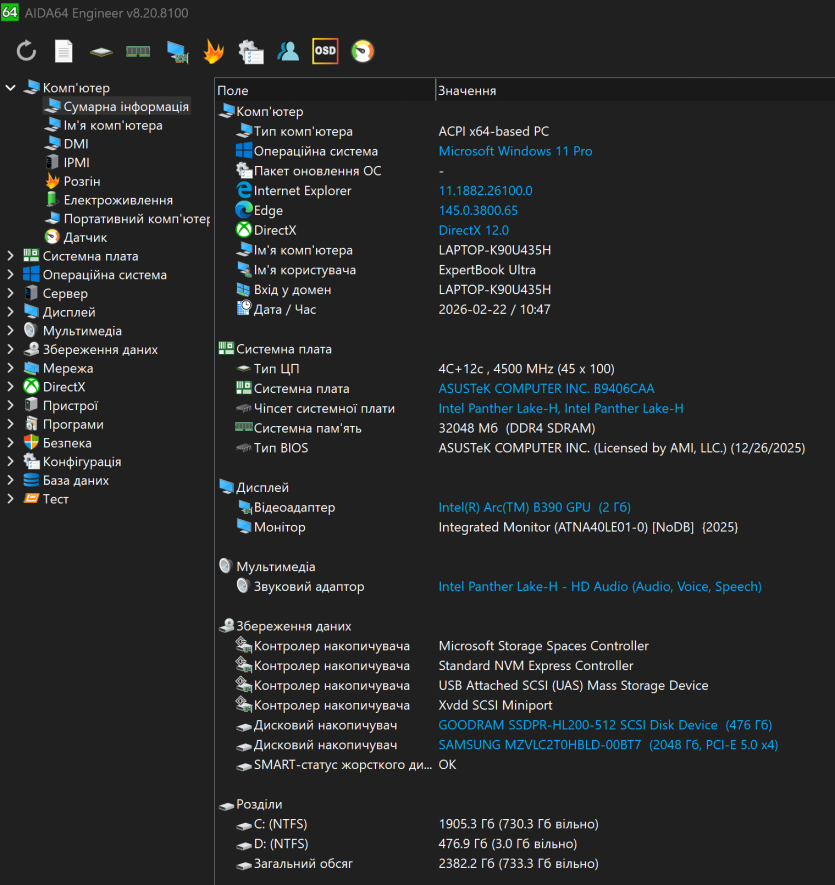Click the gauge sensor panel icon
Image resolution: width=835 pixels, height=885 pixels.
point(363,51)
